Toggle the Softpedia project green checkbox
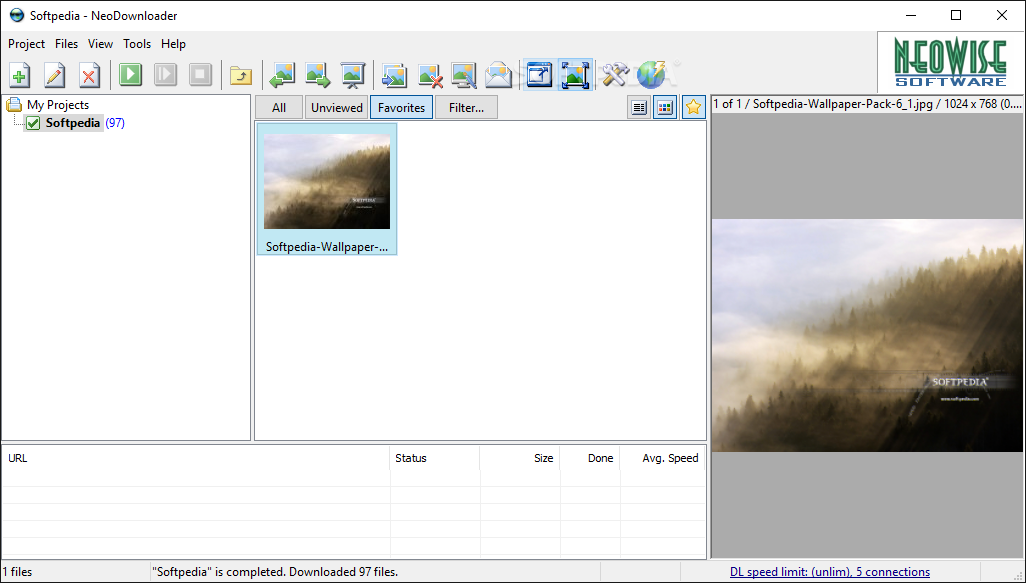The width and height of the screenshot is (1026, 583). click(x=33, y=123)
